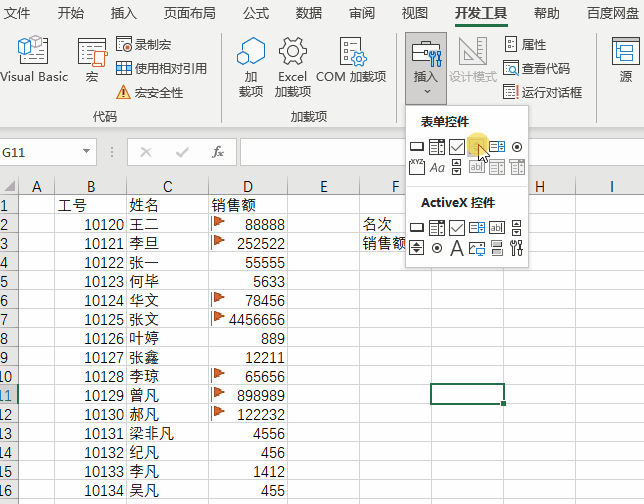Select form control List Box in 表单控件
Viewport: 644px width, 504px height.
[x=497, y=147]
